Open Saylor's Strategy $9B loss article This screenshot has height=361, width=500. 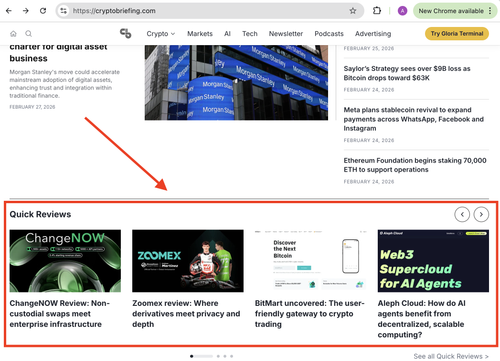click(x=407, y=73)
